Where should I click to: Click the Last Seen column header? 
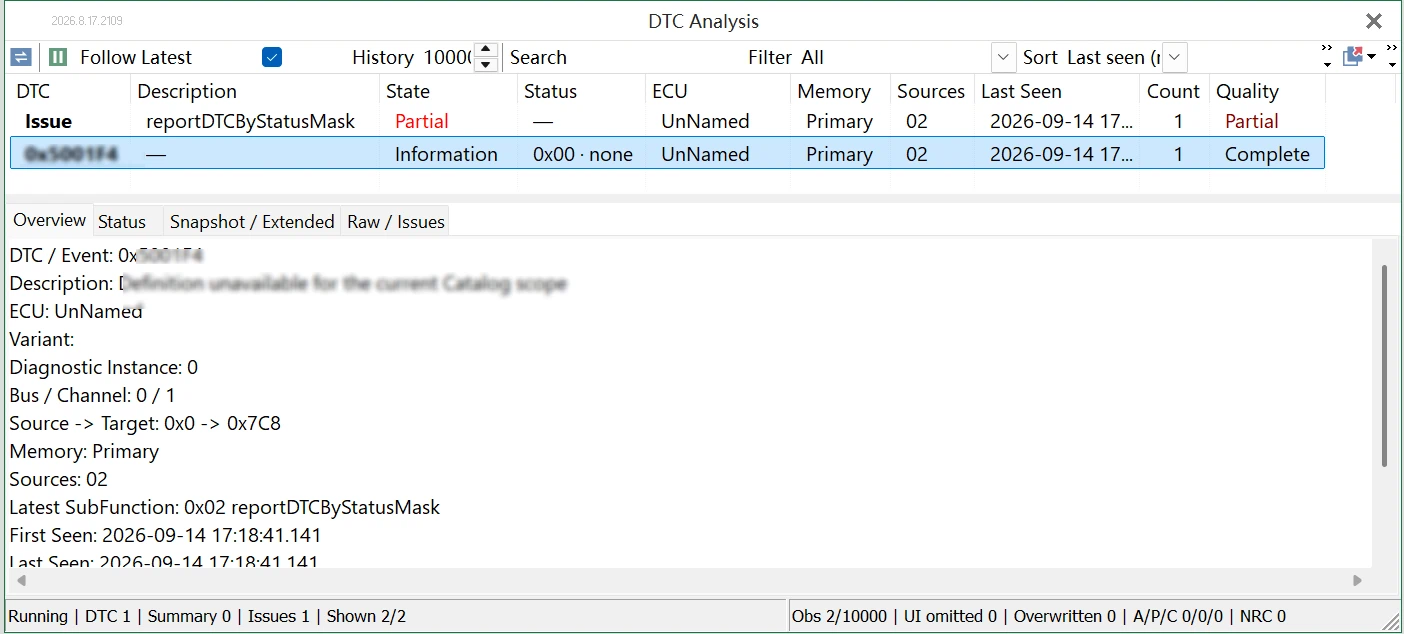[x=1057, y=91]
